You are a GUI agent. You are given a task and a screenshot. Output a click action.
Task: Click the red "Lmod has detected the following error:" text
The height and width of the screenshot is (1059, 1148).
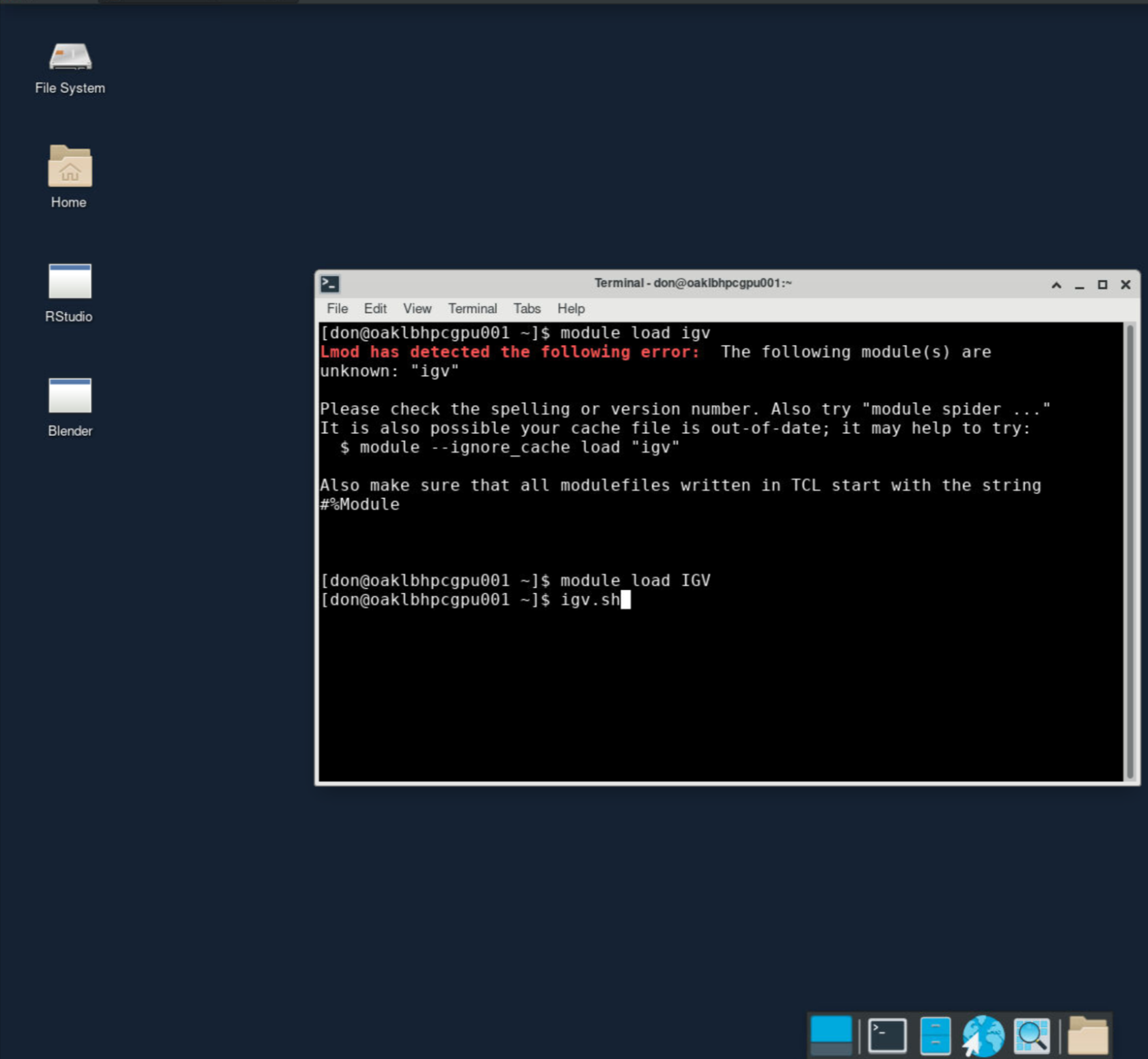click(510, 352)
